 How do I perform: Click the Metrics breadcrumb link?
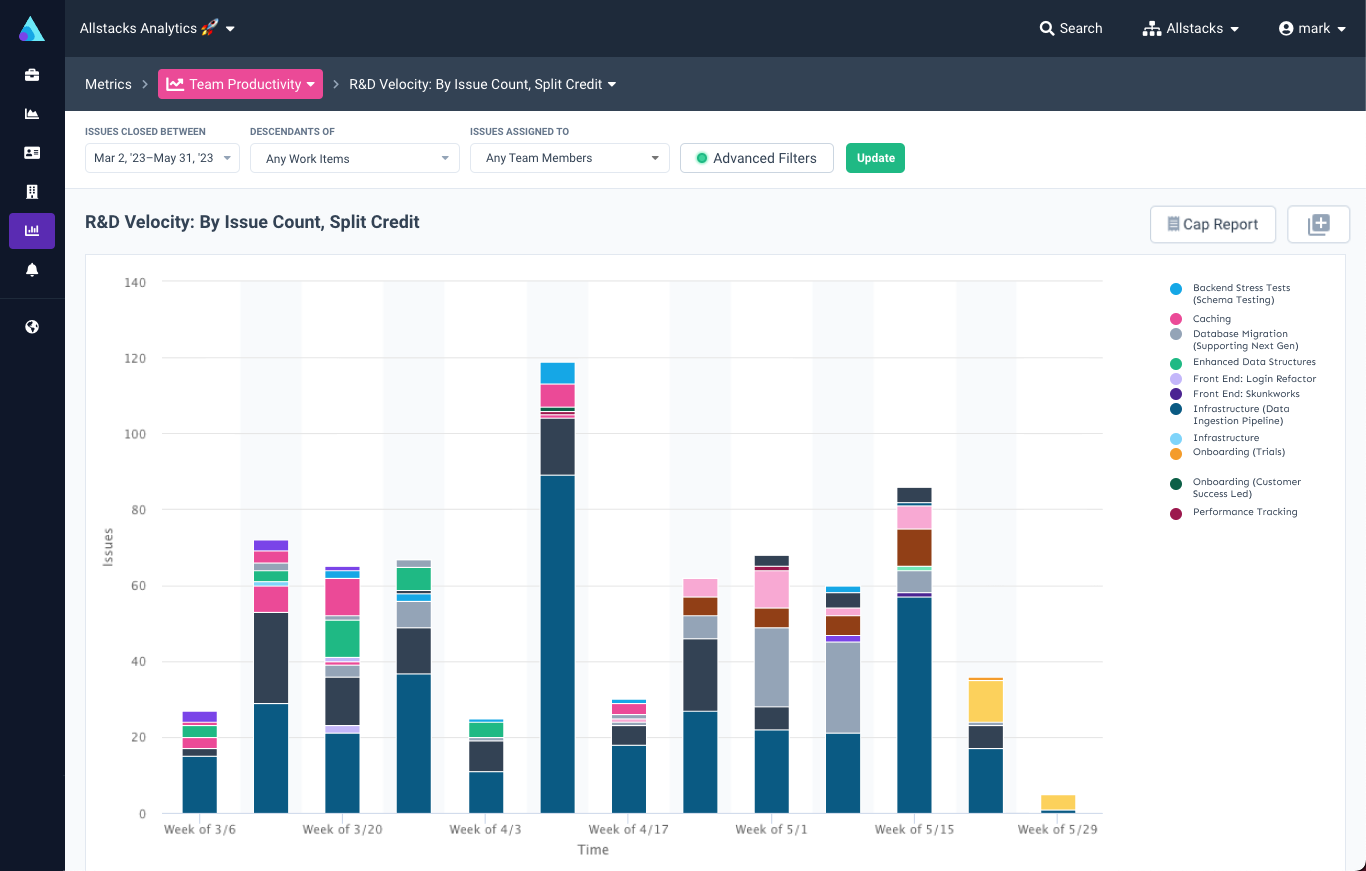[108, 84]
